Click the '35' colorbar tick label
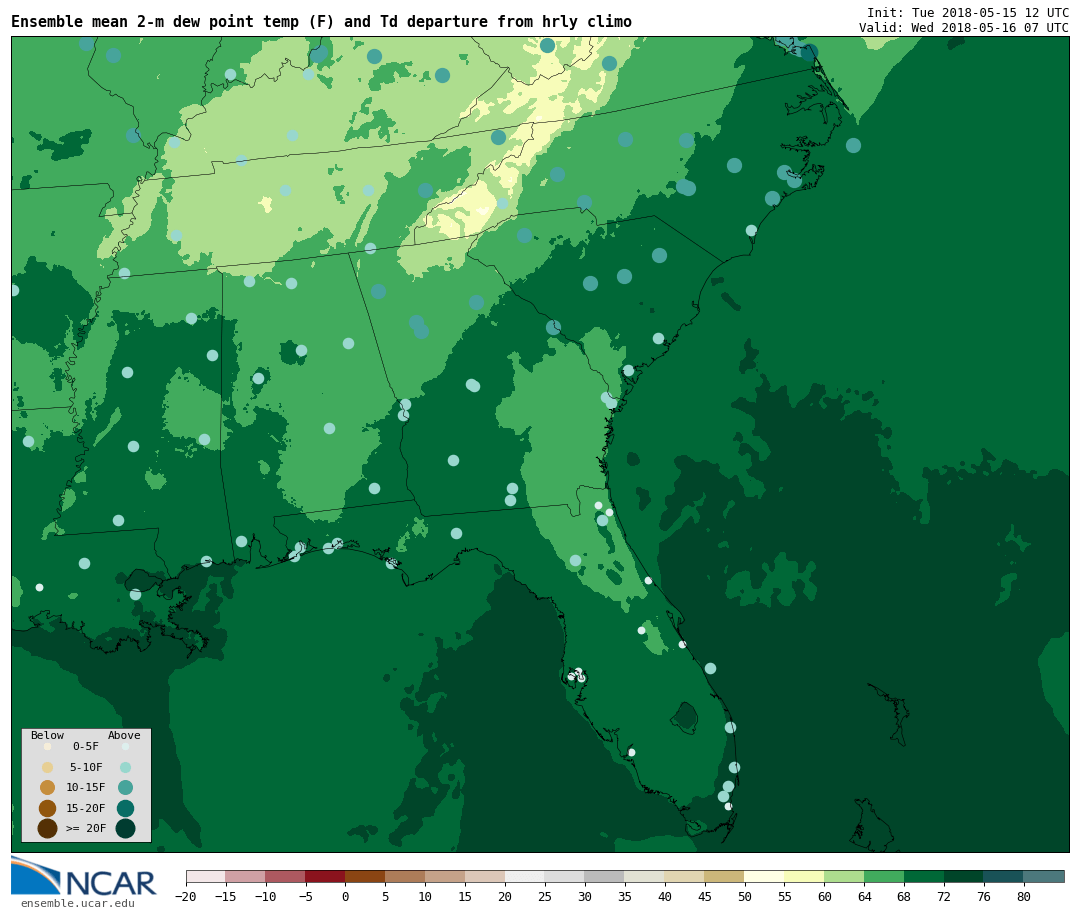 click(x=625, y=896)
